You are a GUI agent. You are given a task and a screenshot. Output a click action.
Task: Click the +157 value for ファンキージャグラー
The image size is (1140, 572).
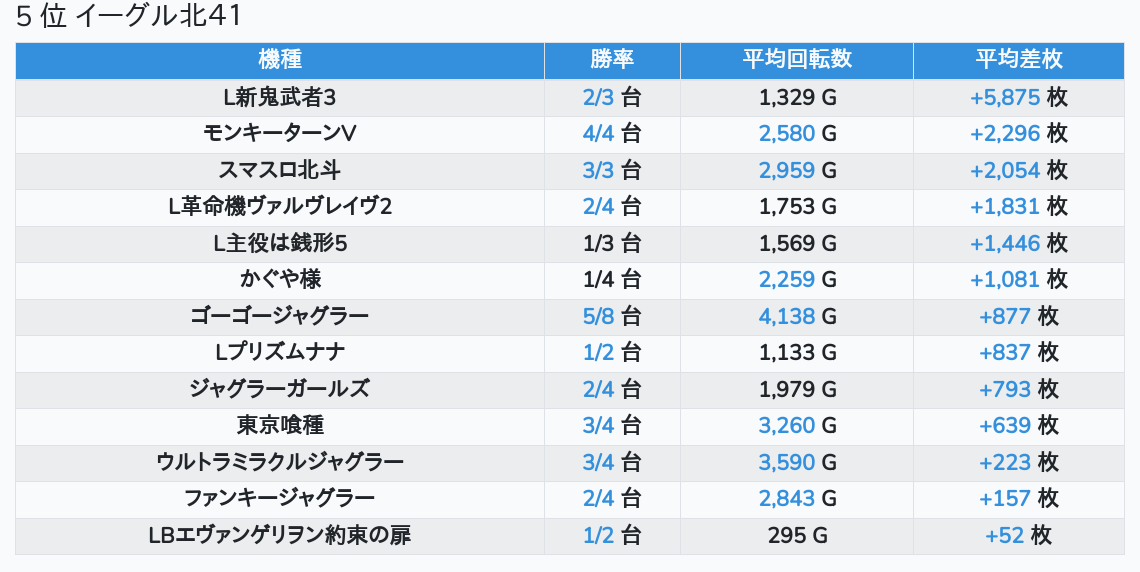(x=1005, y=499)
